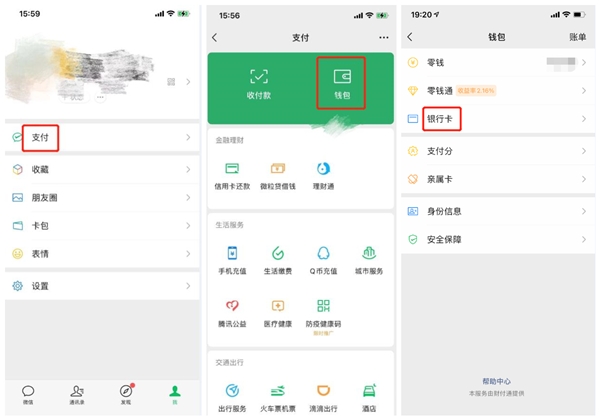Open more options on 支付 screen
600x420 pixels.
pyautogui.click(x=384, y=37)
